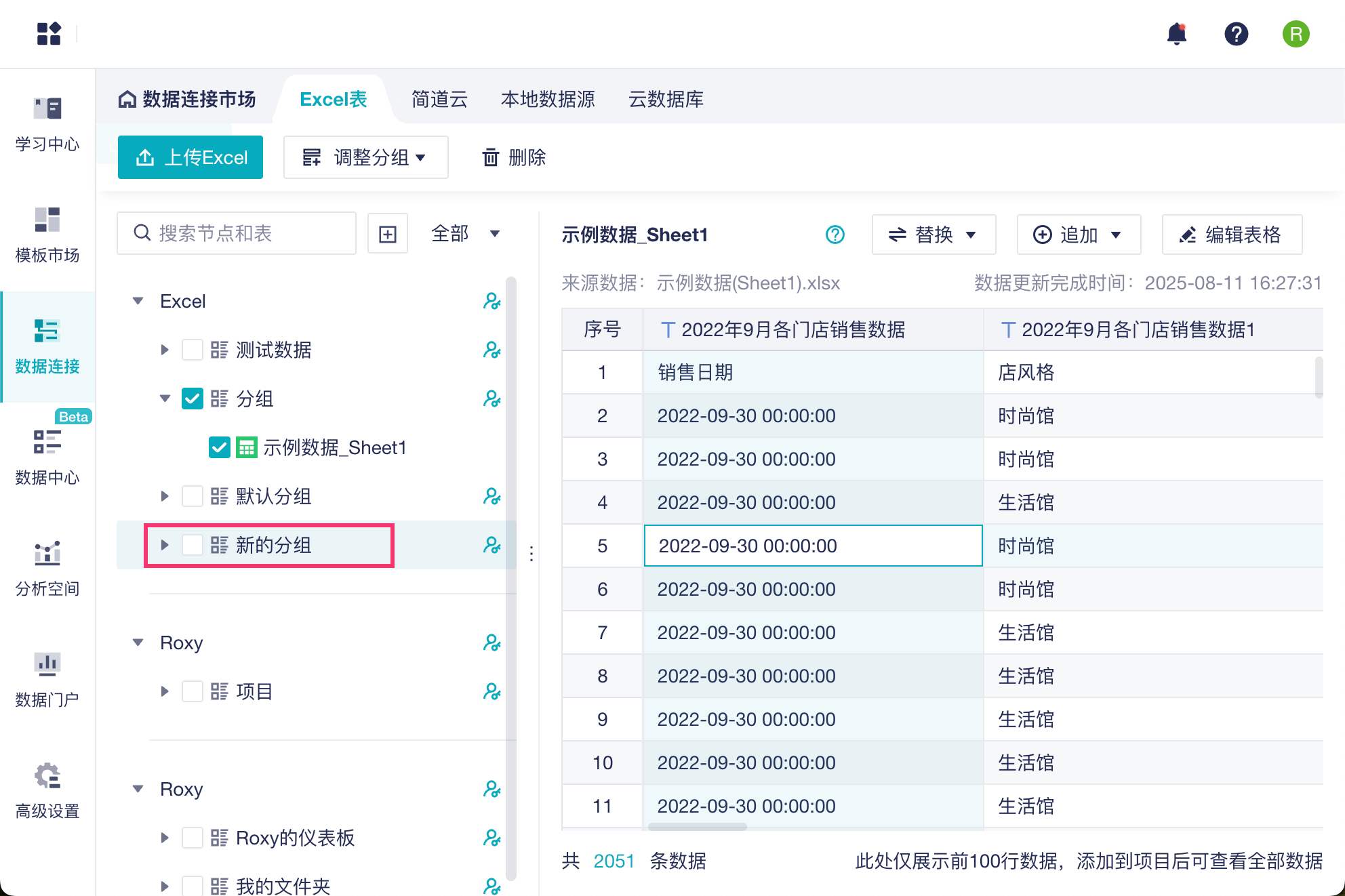This screenshot has height=896, width=1345.
Task: Click the table info help icon
Action: (x=835, y=235)
